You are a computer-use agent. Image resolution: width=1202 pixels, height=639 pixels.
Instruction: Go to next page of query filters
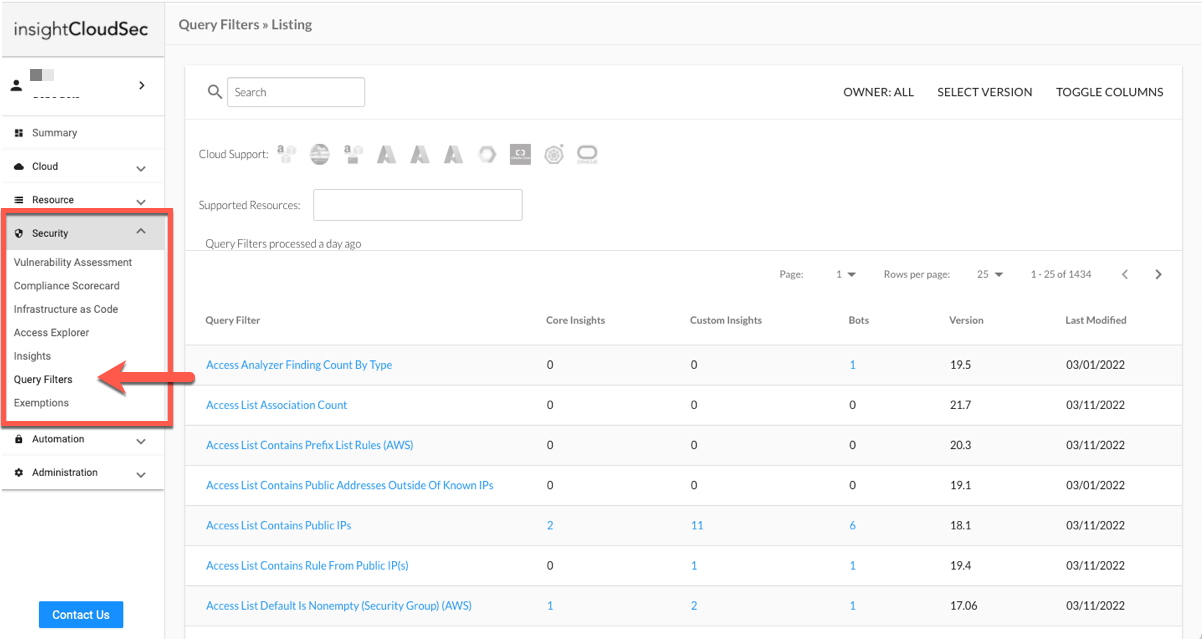coord(1158,273)
